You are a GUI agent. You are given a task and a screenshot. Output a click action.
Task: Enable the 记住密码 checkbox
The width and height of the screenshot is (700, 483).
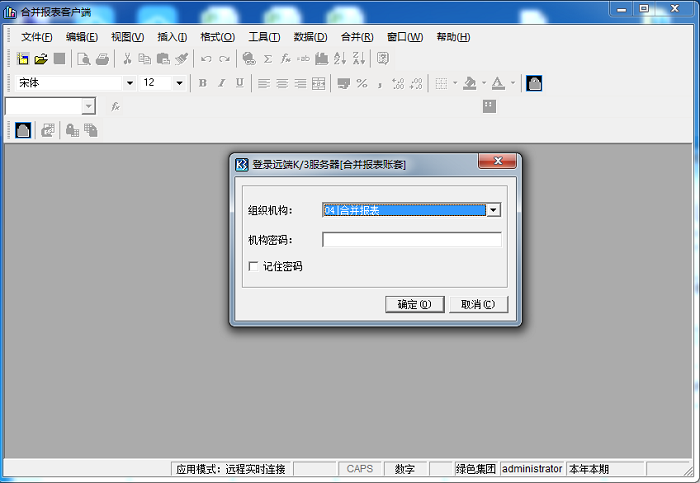(x=253, y=266)
